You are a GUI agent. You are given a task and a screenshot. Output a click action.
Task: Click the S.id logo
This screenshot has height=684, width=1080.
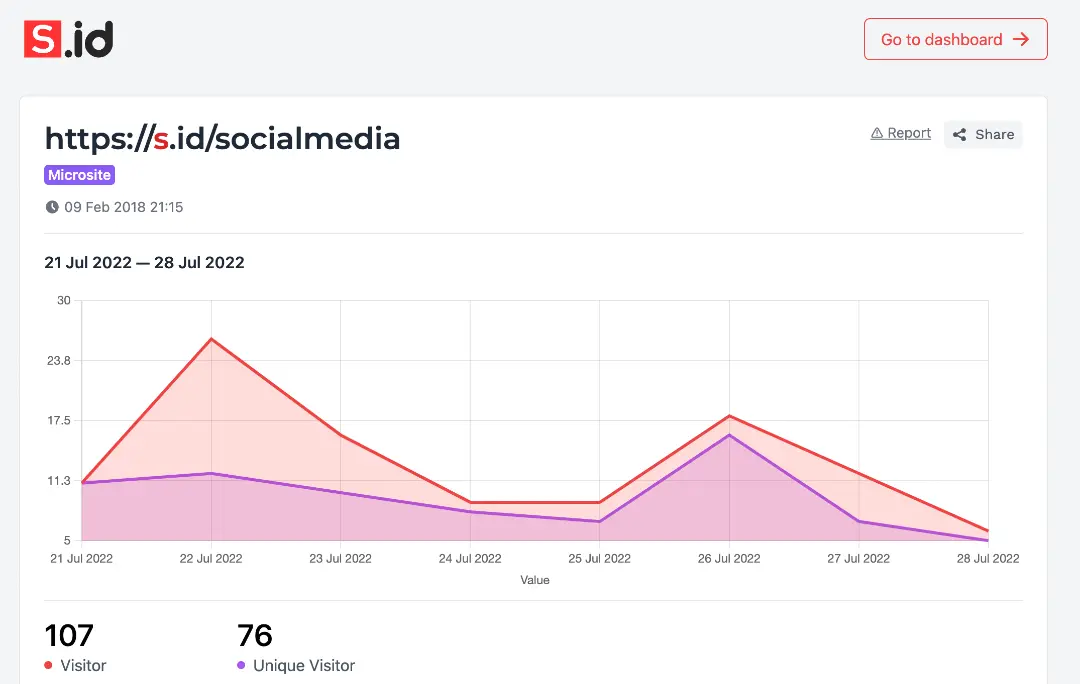point(69,39)
